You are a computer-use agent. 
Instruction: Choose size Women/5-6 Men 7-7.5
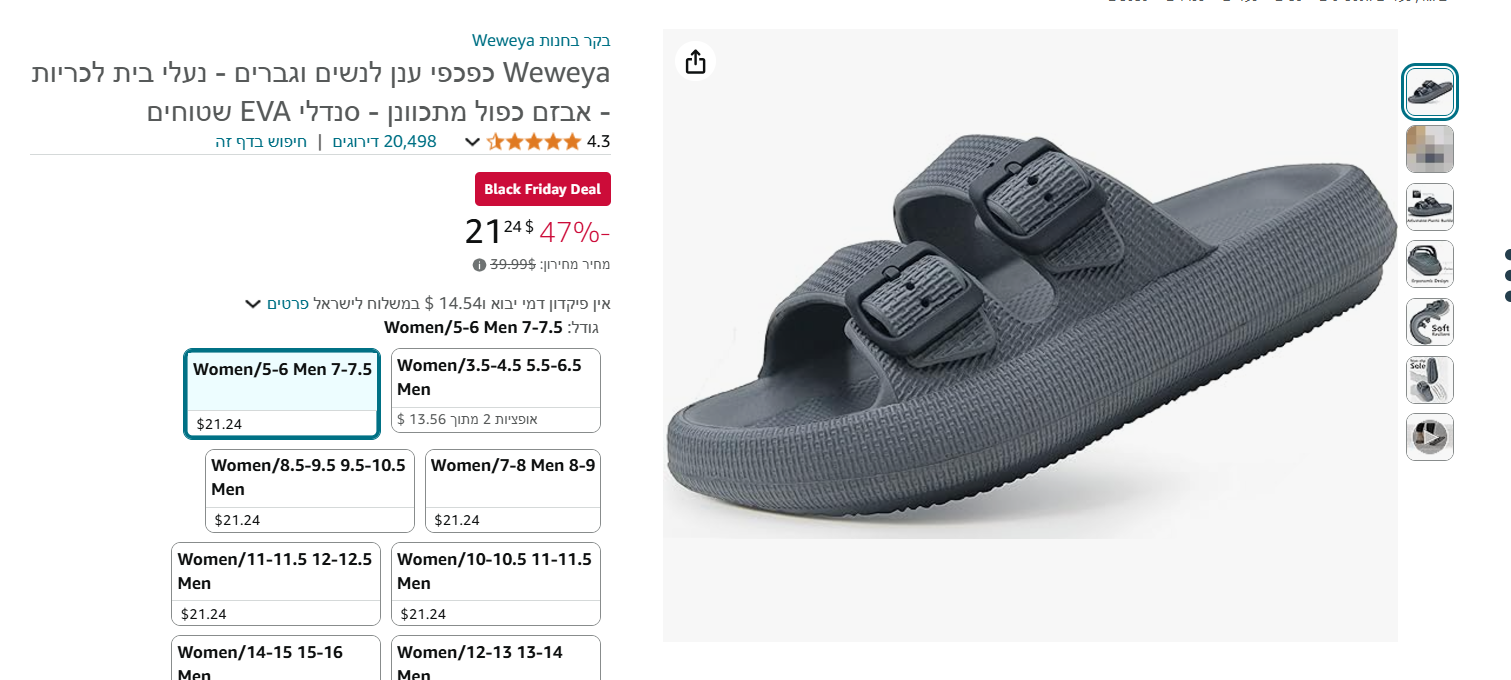282,393
